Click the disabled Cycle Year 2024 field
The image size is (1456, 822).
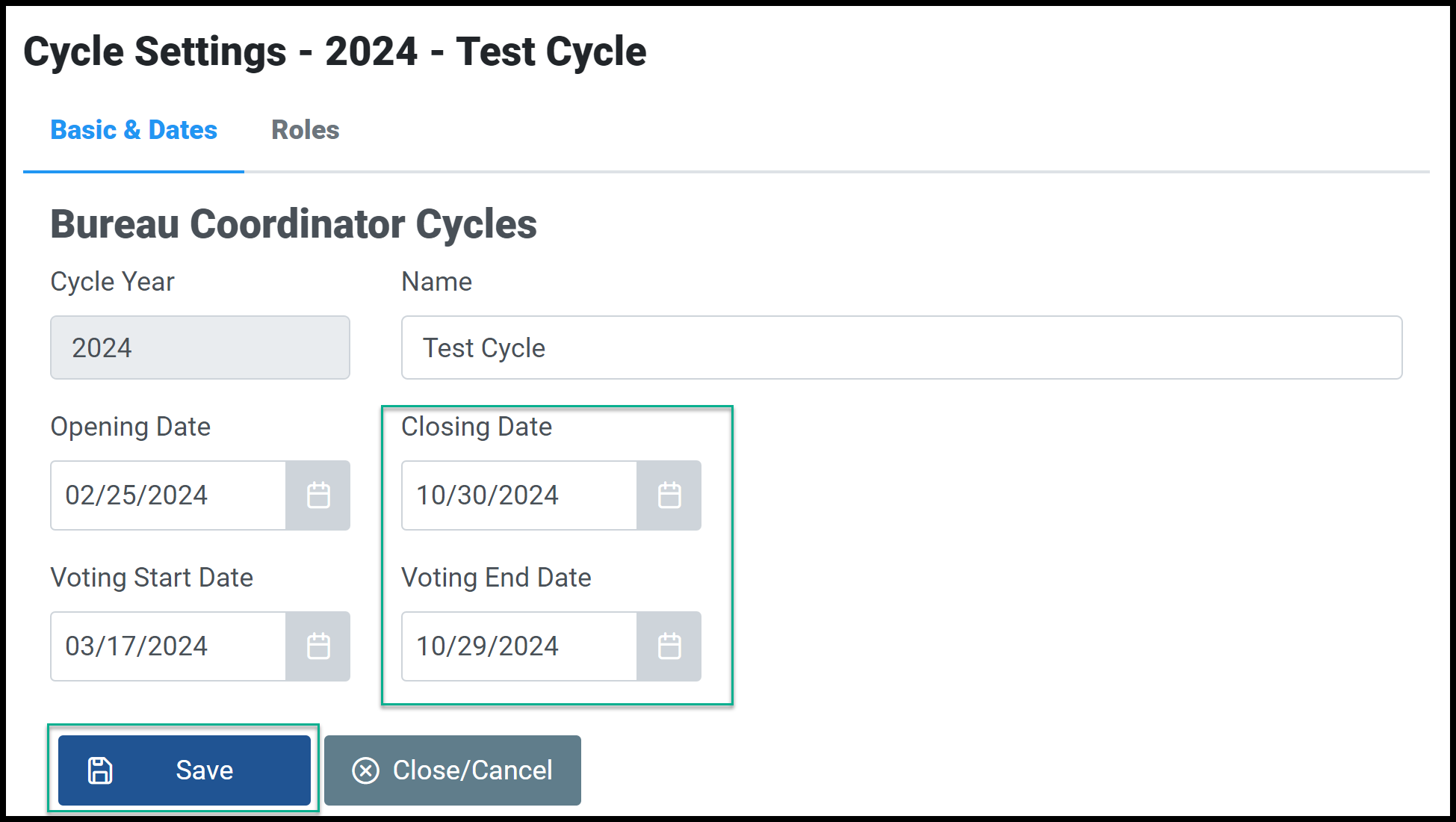coord(200,347)
